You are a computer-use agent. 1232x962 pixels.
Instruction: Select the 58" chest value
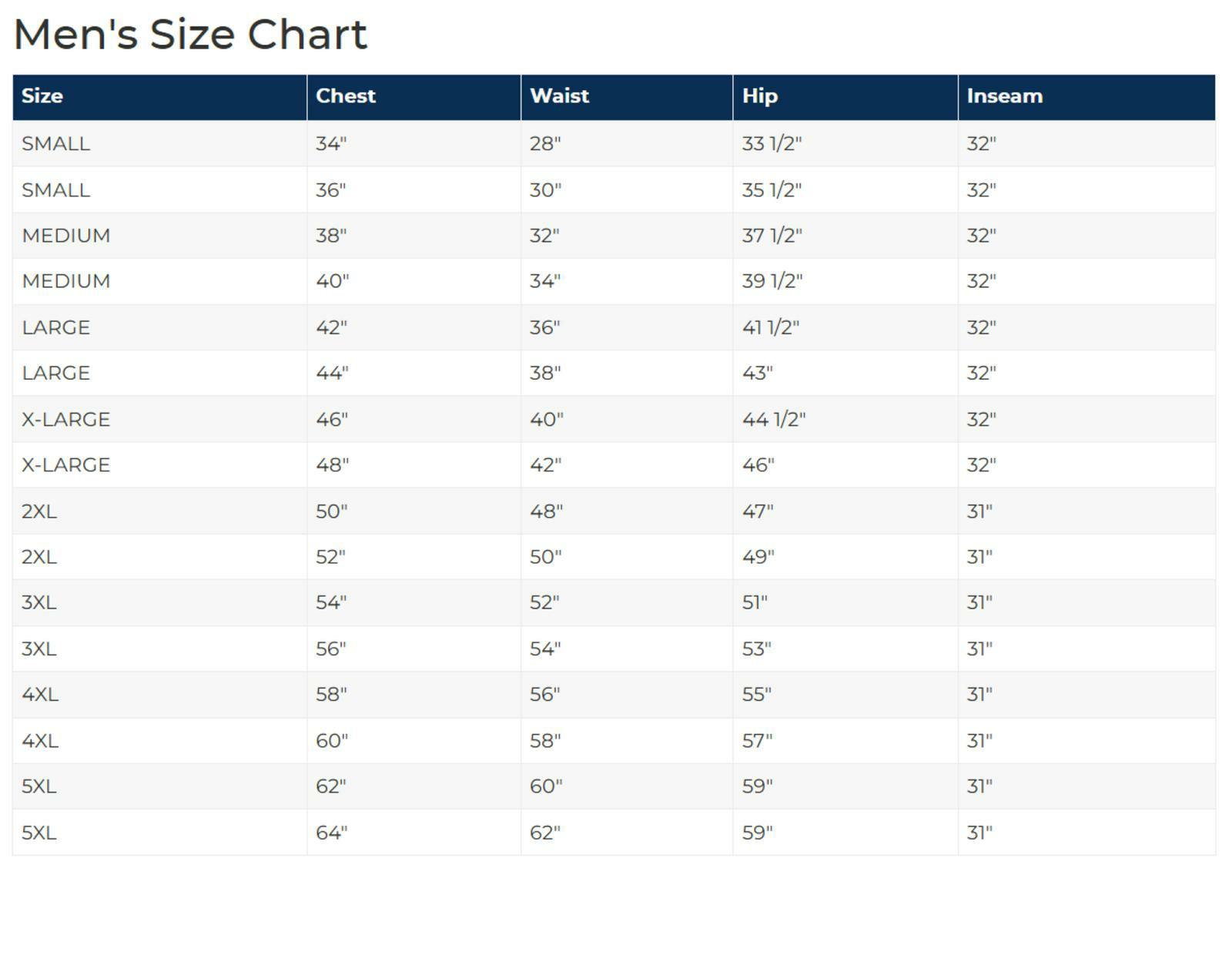click(331, 695)
